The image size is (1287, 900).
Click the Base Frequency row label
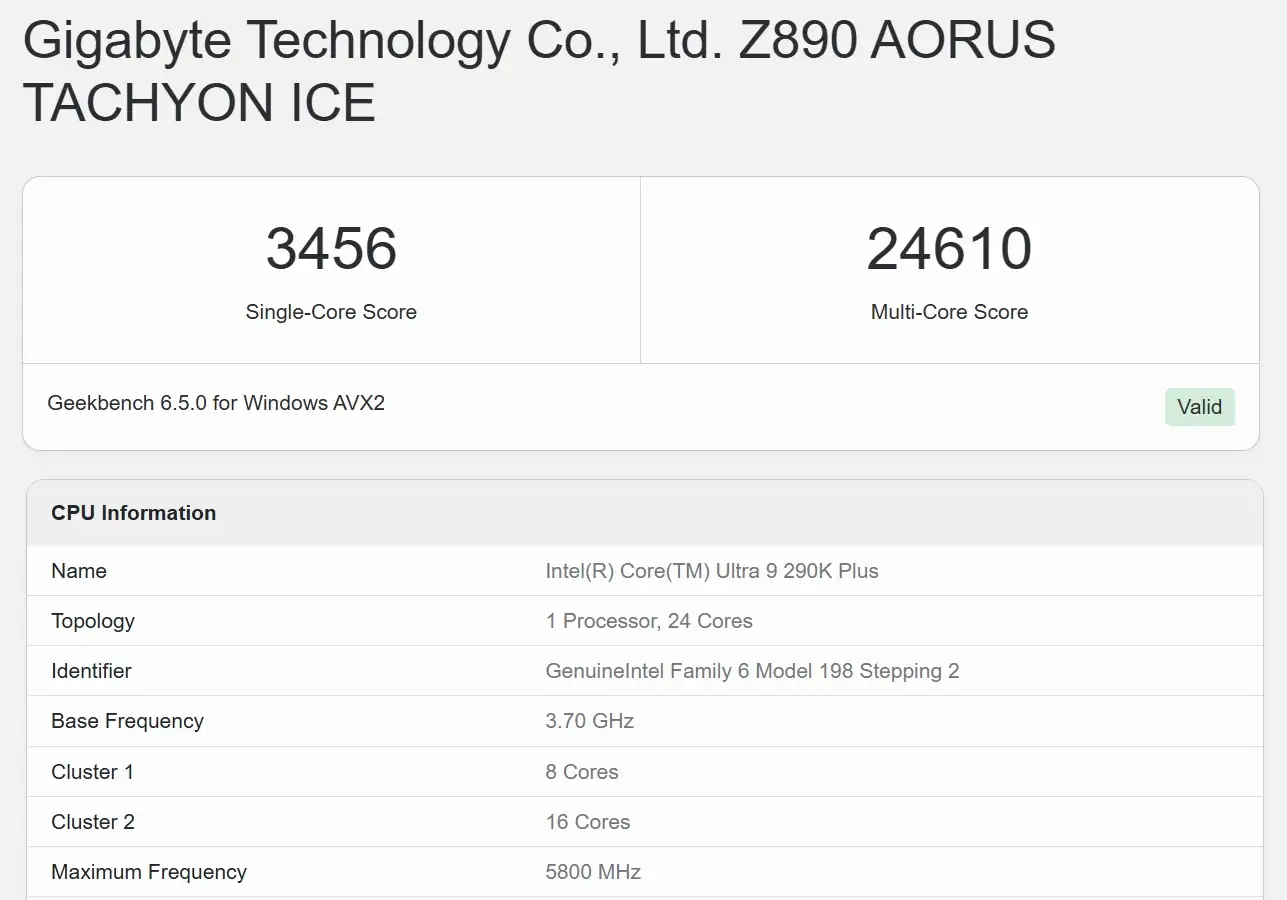point(127,721)
